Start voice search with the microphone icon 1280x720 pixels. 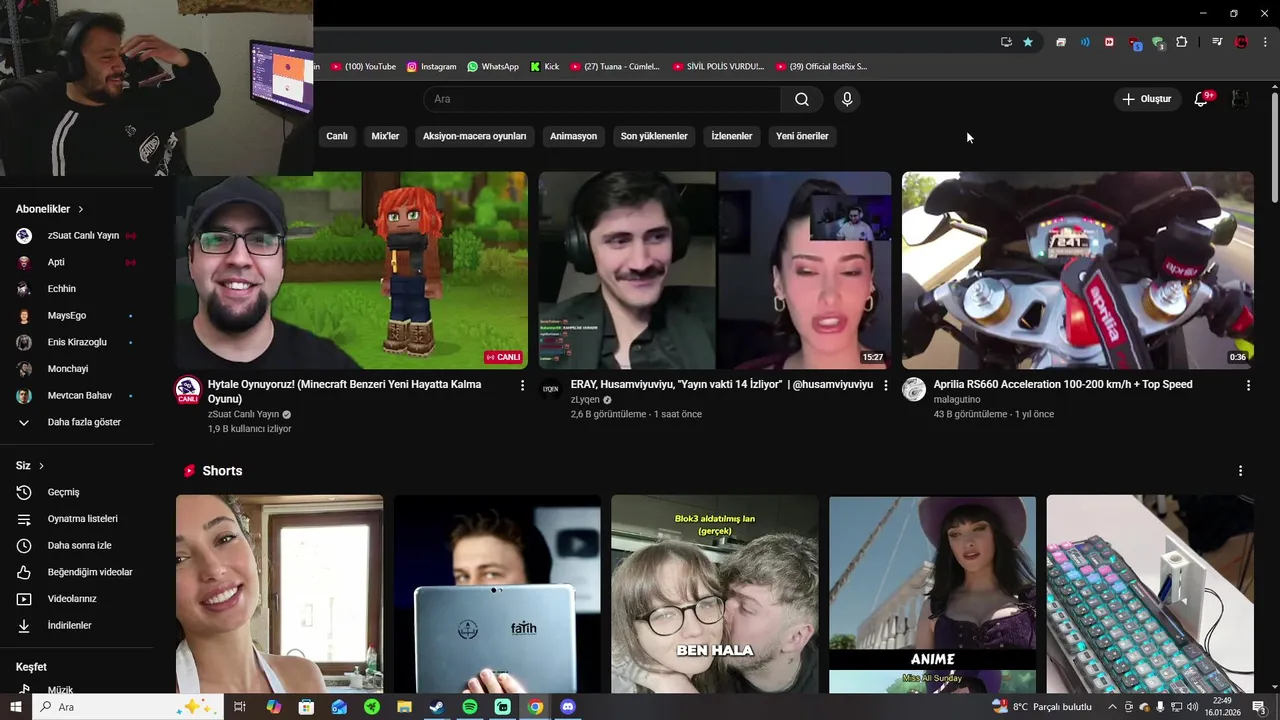point(847,99)
